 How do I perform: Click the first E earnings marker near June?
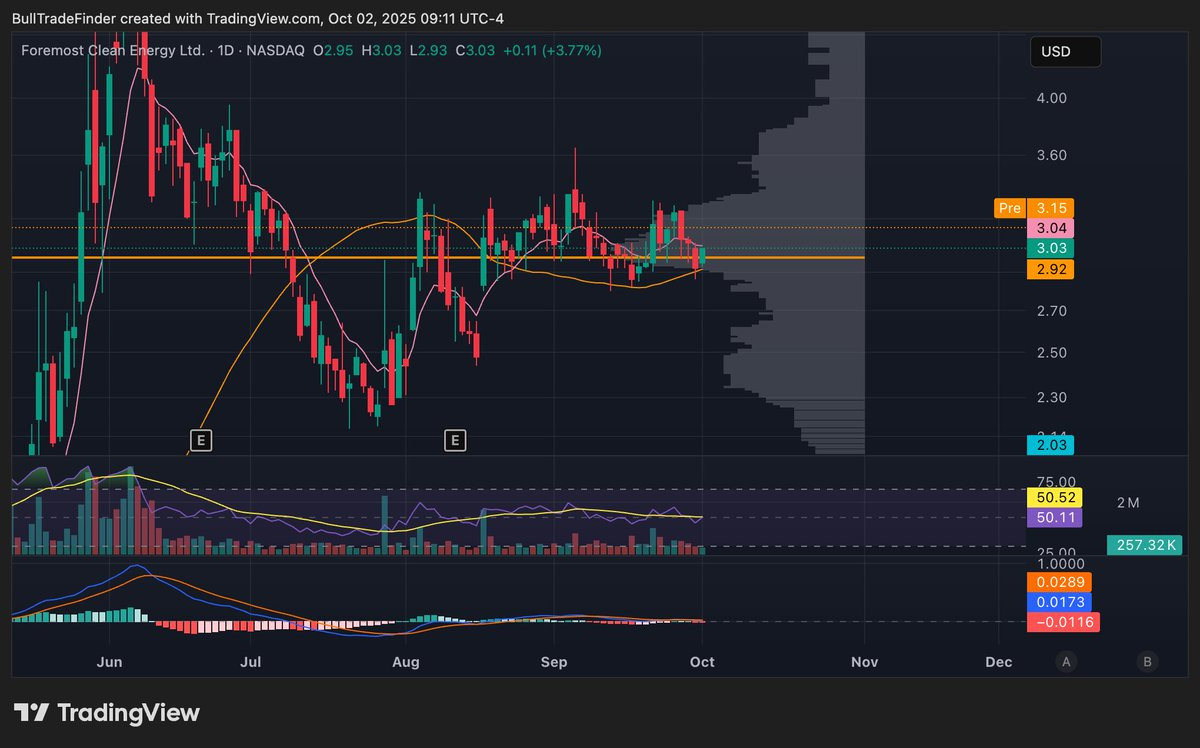click(x=201, y=439)
